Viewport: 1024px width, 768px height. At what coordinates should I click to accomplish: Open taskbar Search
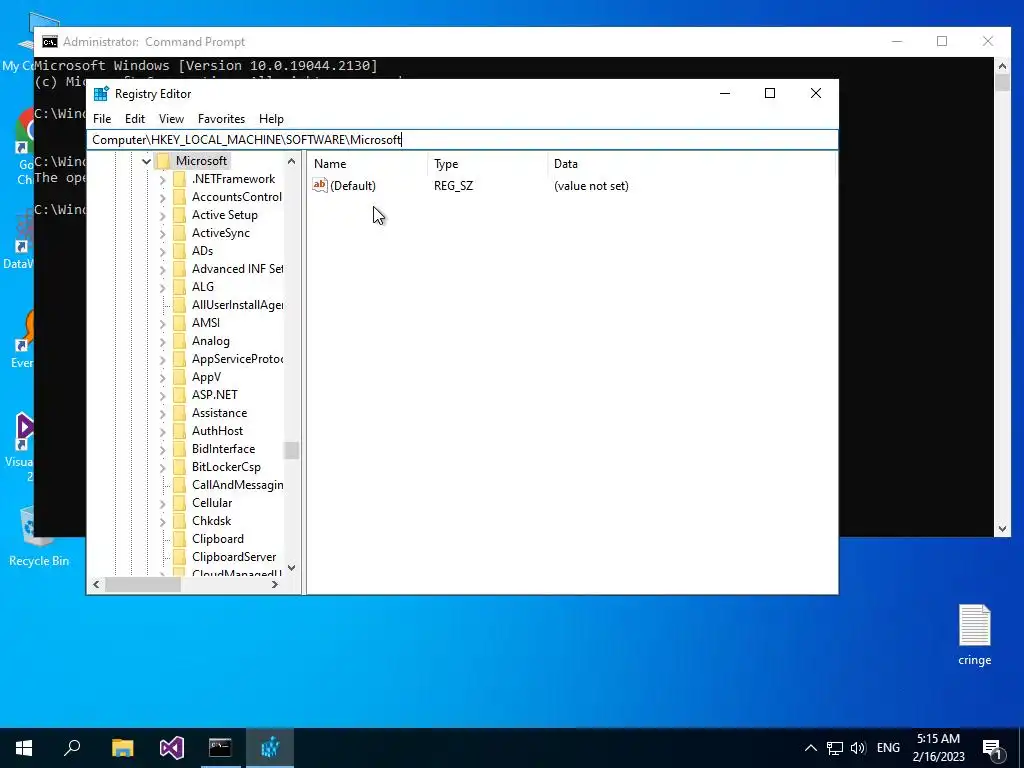(72, 748)
